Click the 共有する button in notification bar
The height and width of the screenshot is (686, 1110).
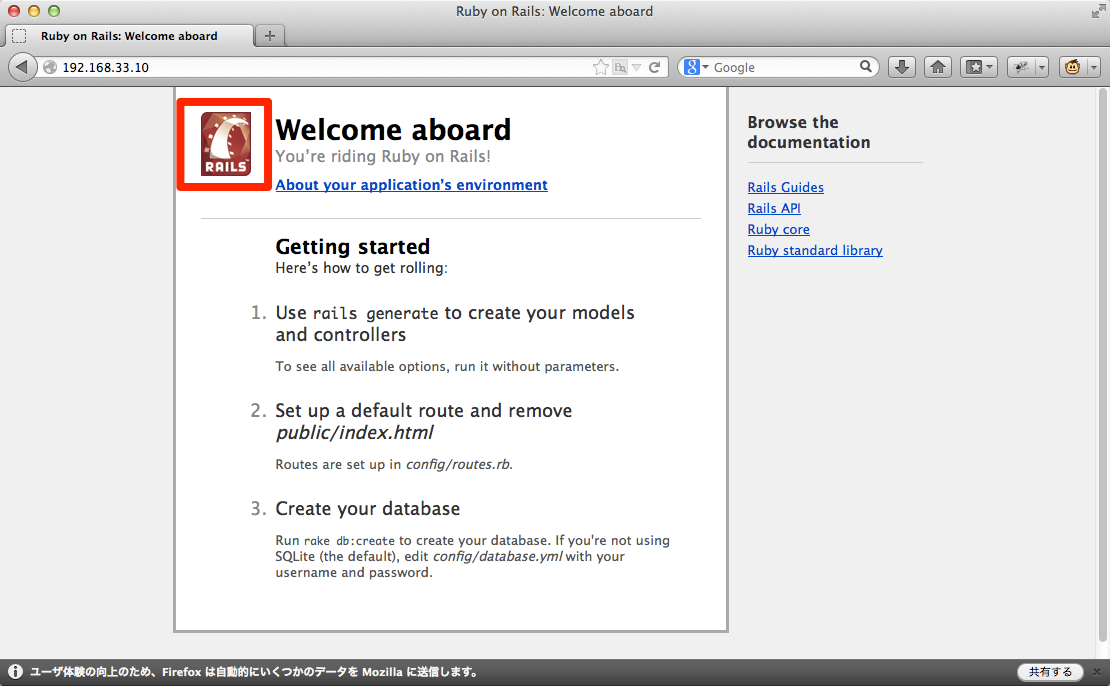pos(1051,672)
